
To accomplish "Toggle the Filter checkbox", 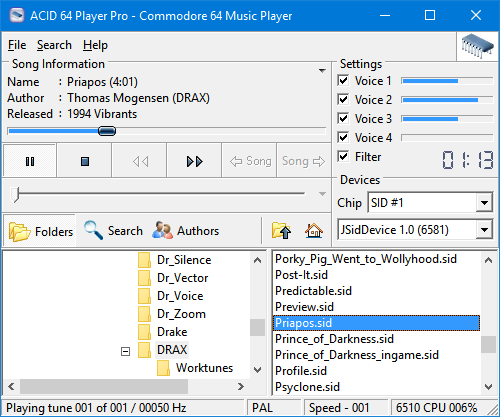I will pos(343,156).
